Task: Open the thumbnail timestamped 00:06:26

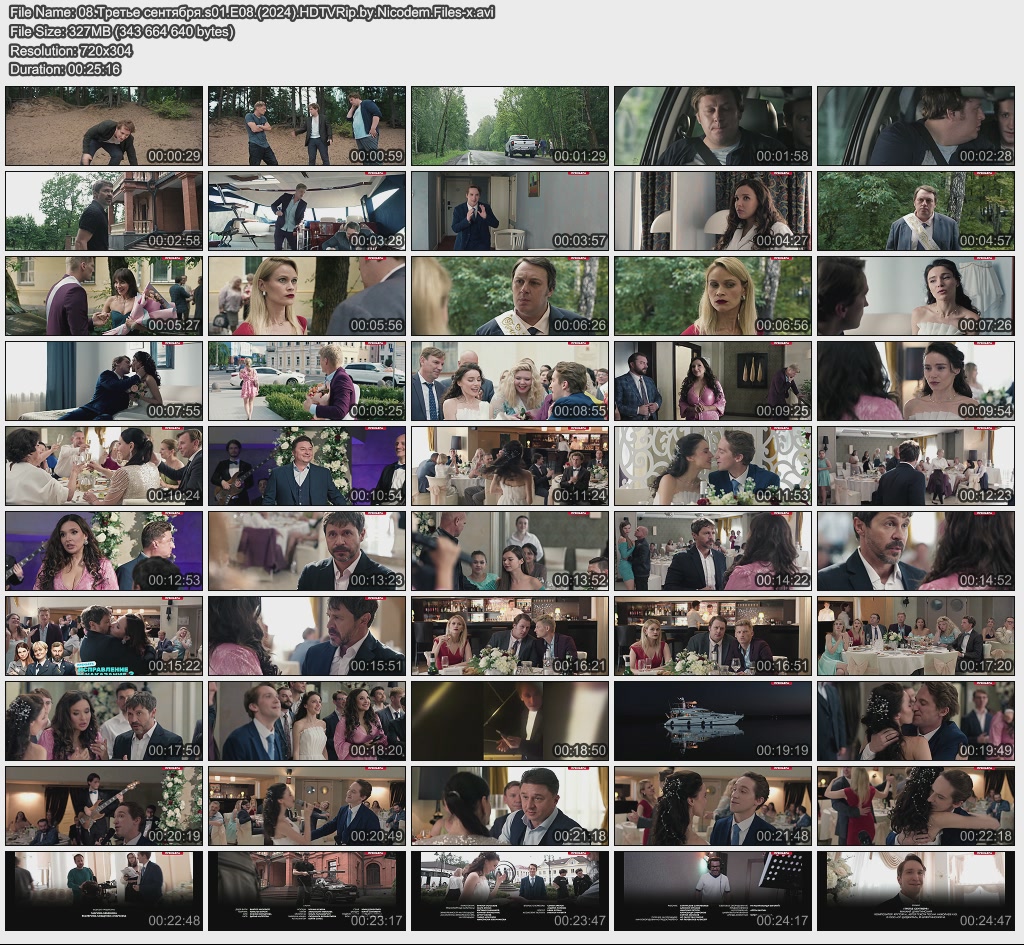Action: (x=510, y=296)
